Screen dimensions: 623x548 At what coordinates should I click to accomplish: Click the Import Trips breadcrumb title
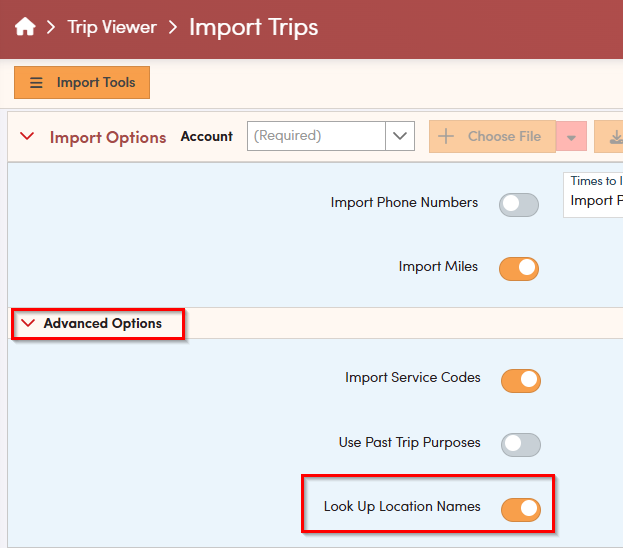[x=253, y=28]
